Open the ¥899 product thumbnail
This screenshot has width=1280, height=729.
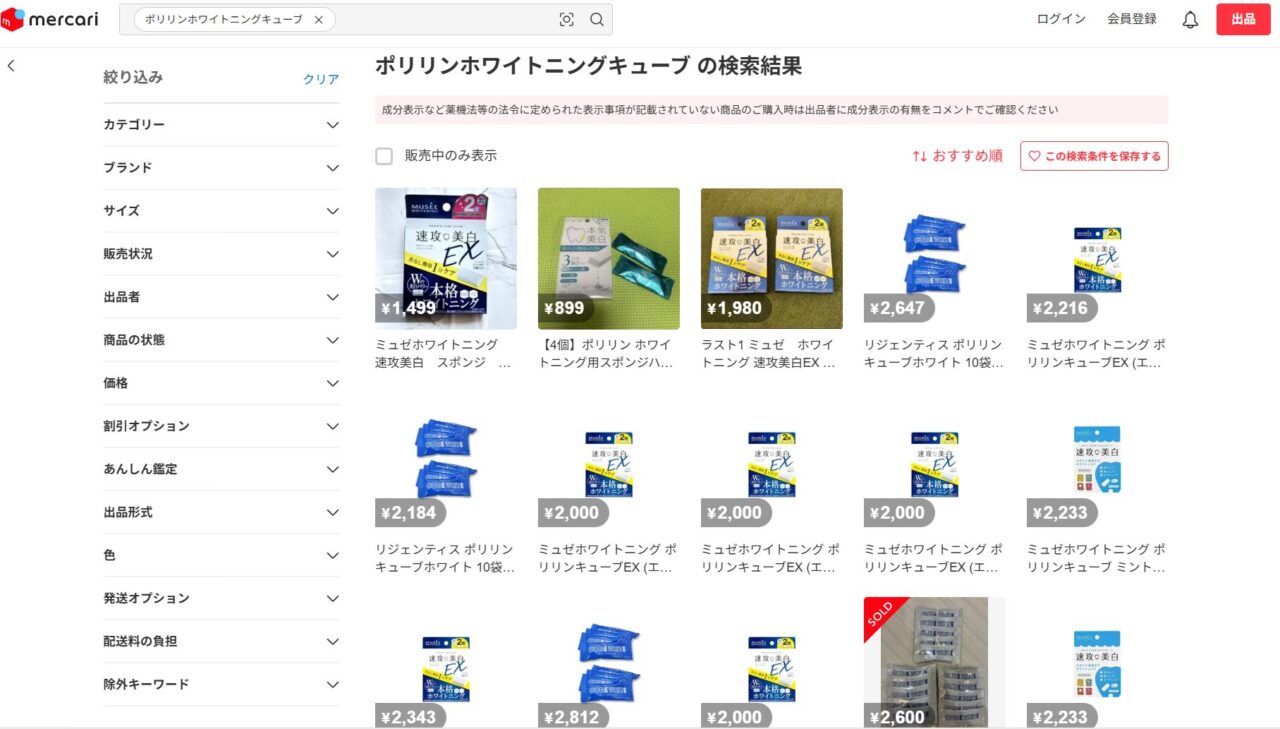pos(608,258)
